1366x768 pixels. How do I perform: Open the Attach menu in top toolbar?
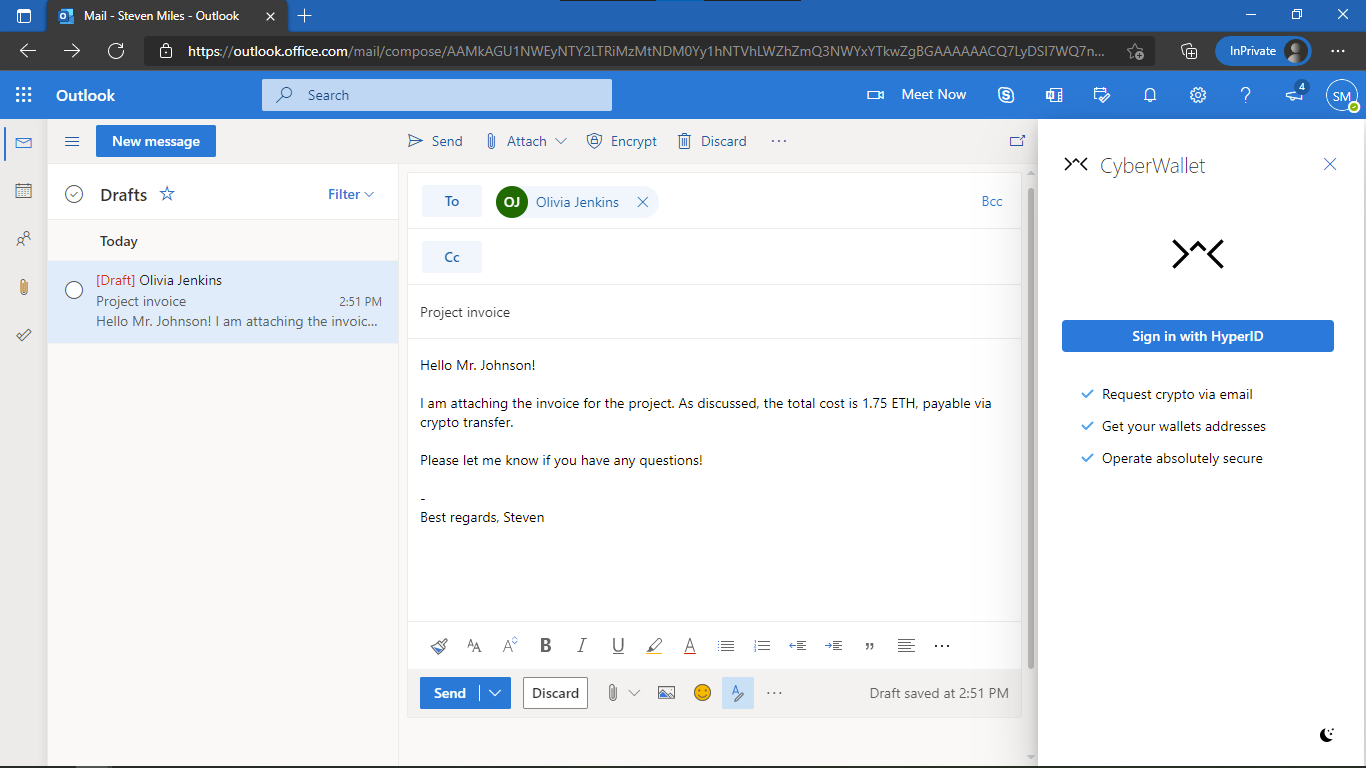tap(526, 141)
